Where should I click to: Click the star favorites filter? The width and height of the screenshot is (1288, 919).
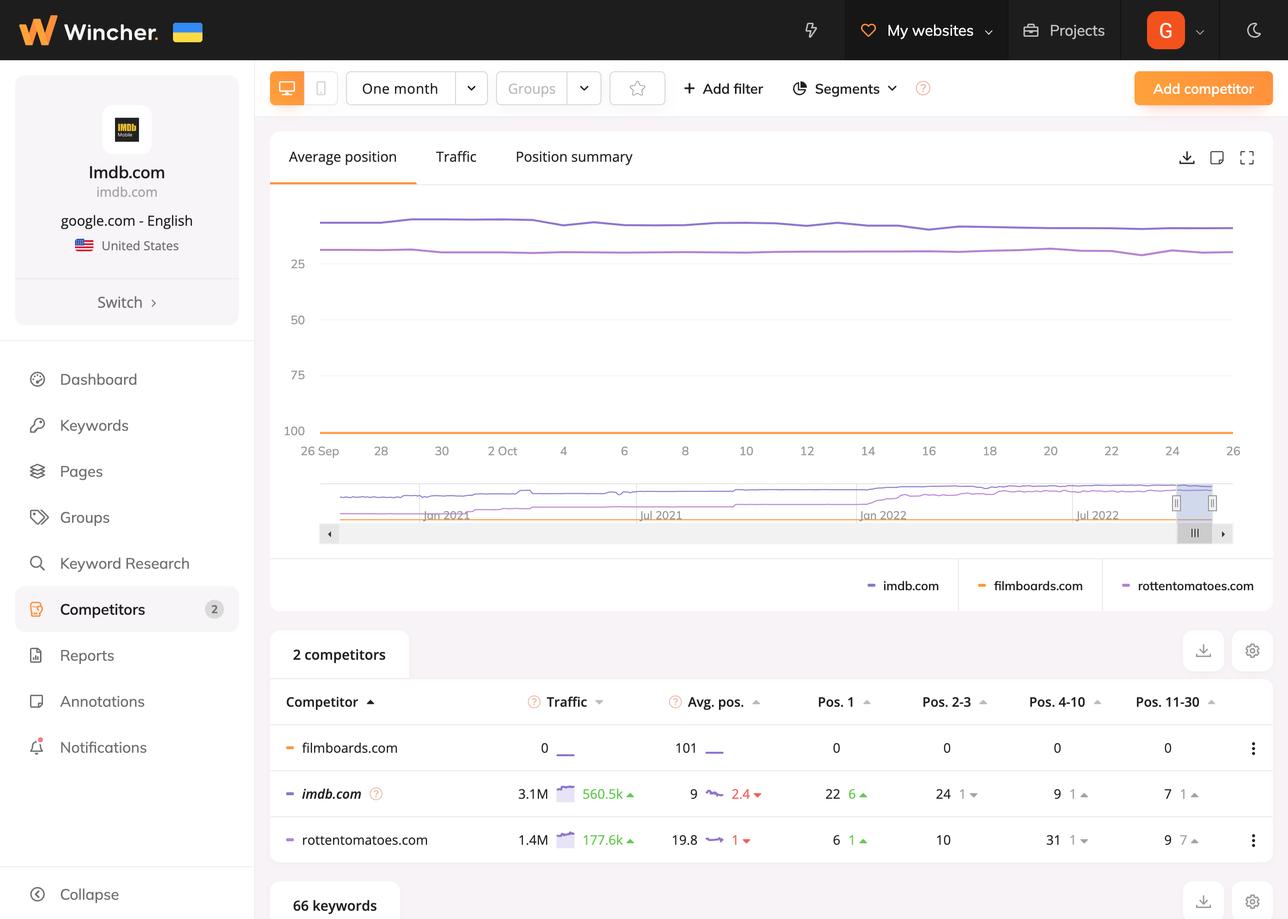[x=637, y=89]
